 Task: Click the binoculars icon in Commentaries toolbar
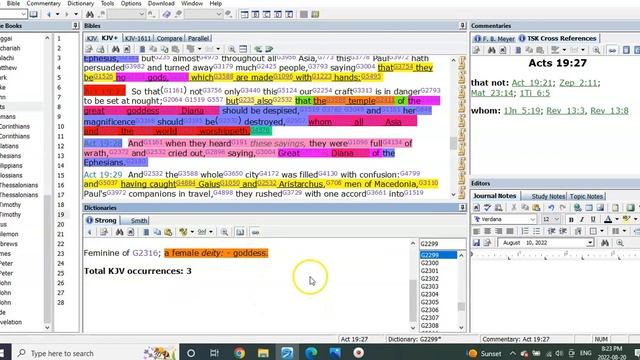point(491,50)
